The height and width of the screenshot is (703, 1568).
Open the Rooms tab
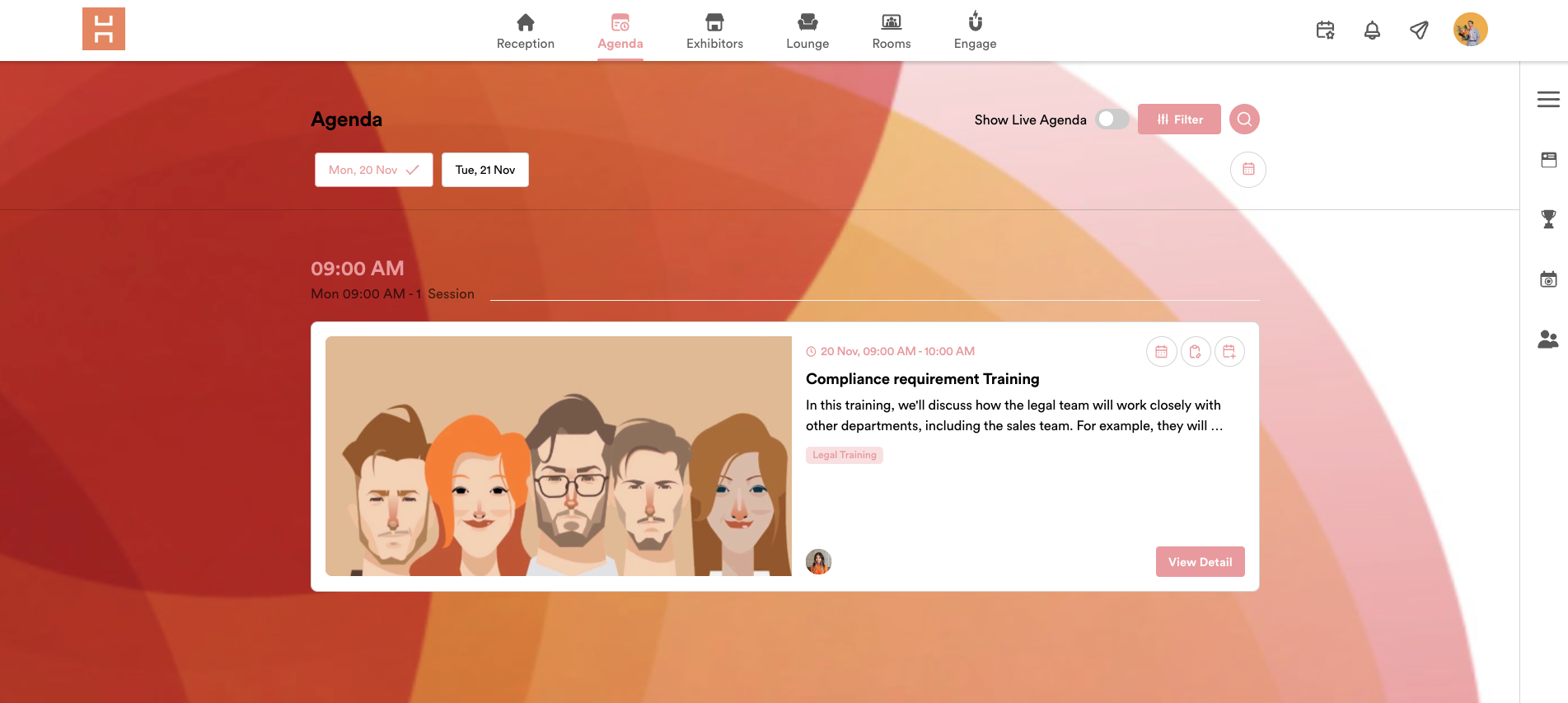(x=892, y=31)
